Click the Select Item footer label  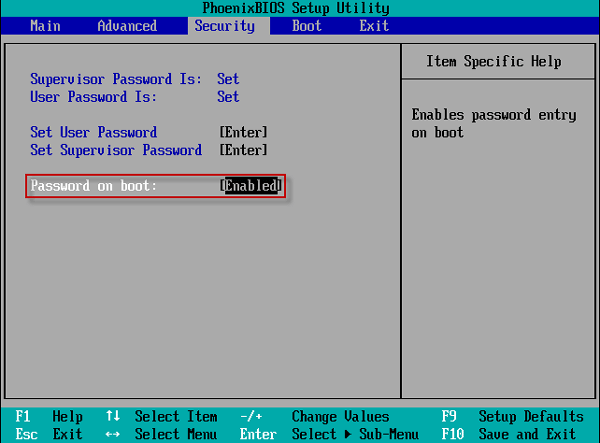tap(176, 416)
